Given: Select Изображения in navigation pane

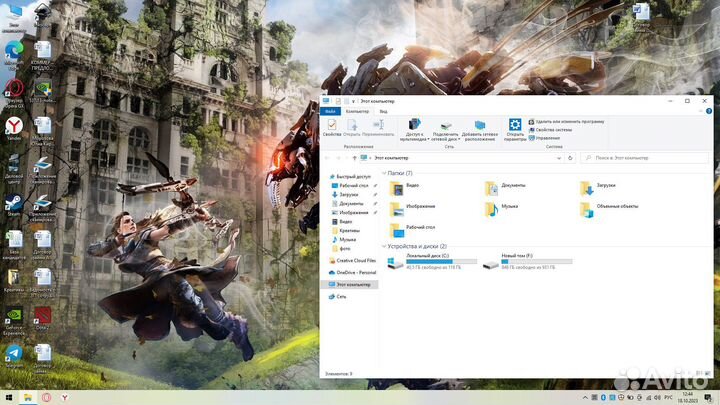Looking at the screenshot, I should [354, 213].
